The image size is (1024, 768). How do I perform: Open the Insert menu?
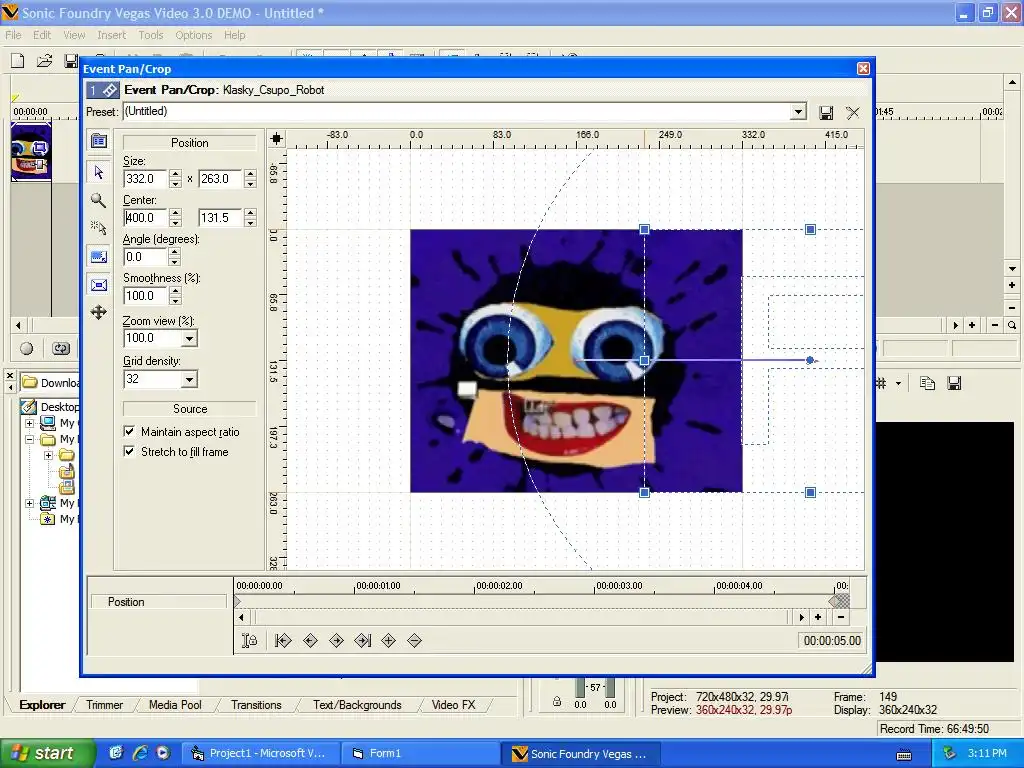pos(112,35)
